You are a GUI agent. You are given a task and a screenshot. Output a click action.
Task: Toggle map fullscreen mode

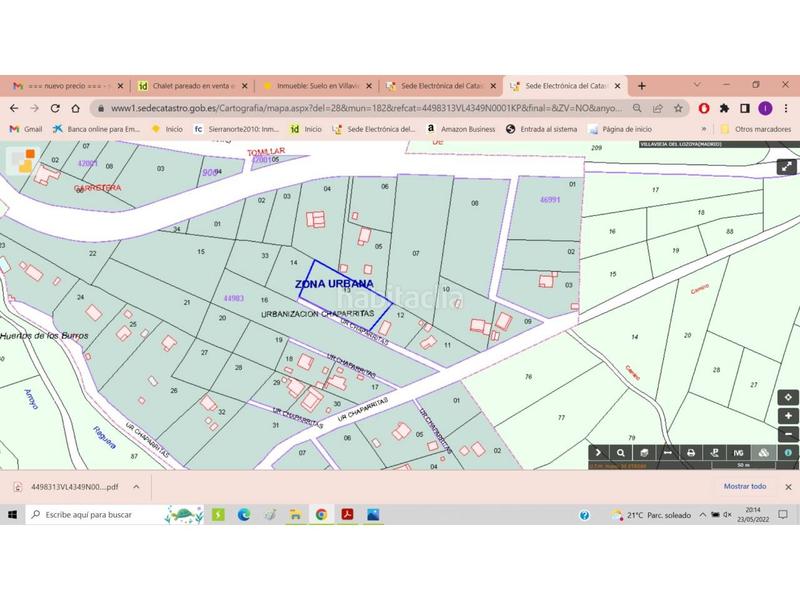tap(786, 167)
